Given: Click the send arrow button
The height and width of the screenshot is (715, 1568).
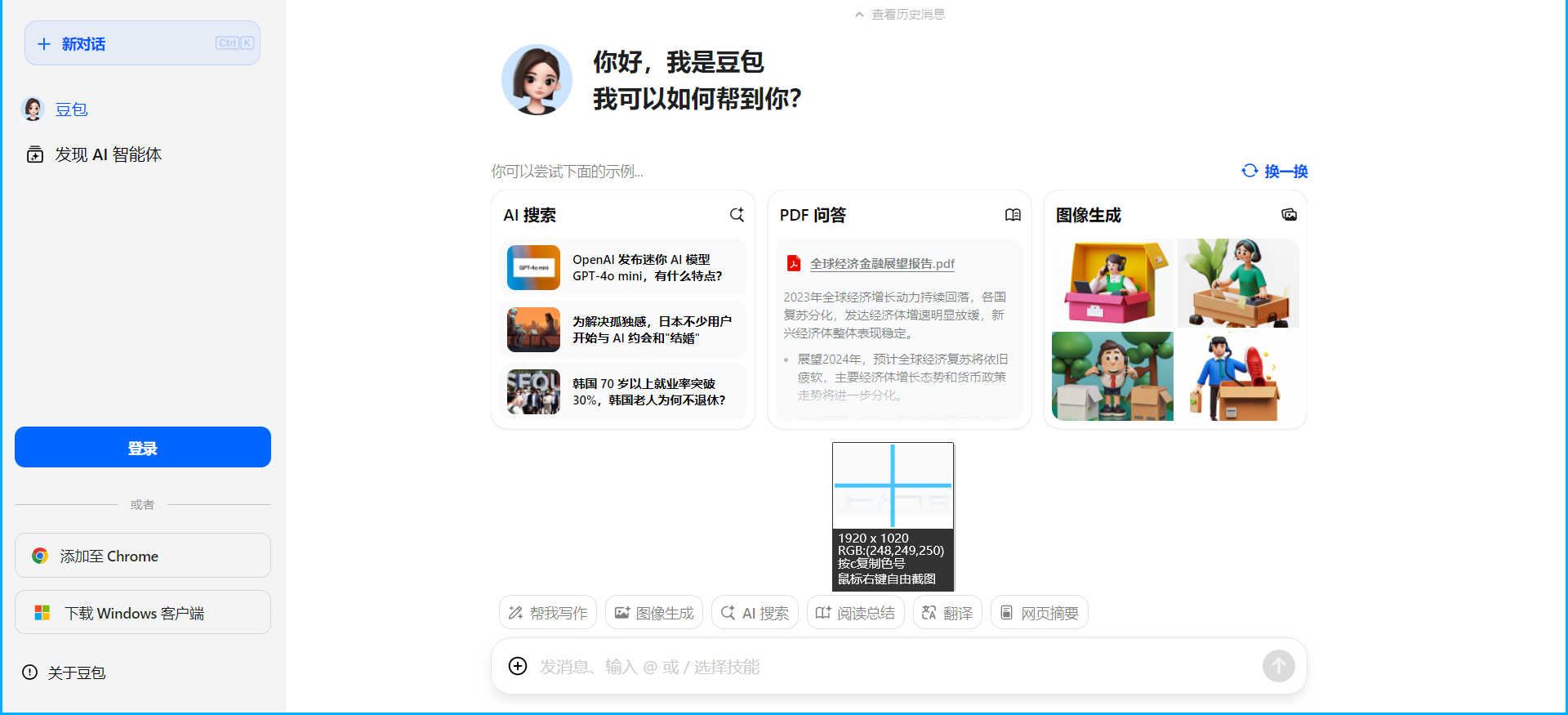Looking at the screenshot, I should click(1279, 666).
